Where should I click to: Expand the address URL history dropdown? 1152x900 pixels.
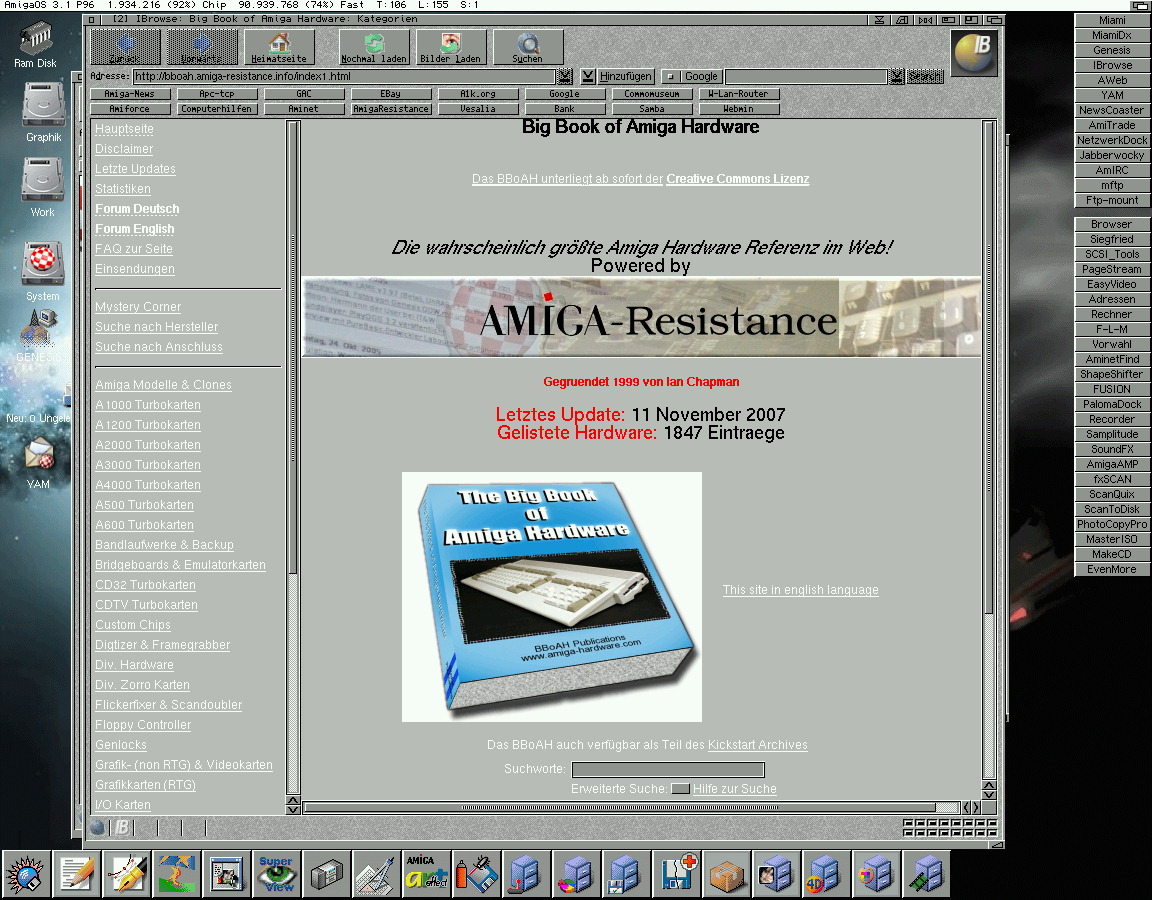[565, 76]
